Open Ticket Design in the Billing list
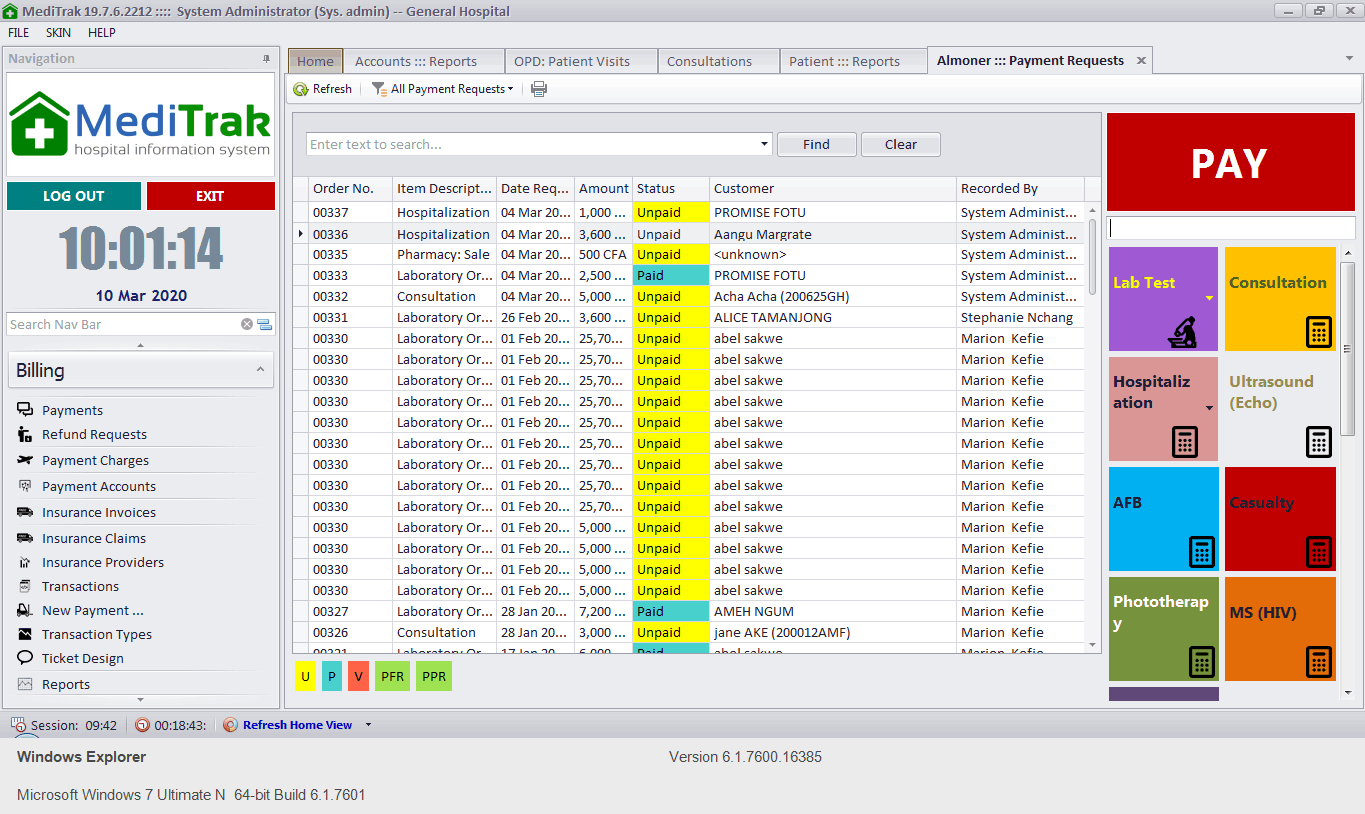 [x=83, y=658]
